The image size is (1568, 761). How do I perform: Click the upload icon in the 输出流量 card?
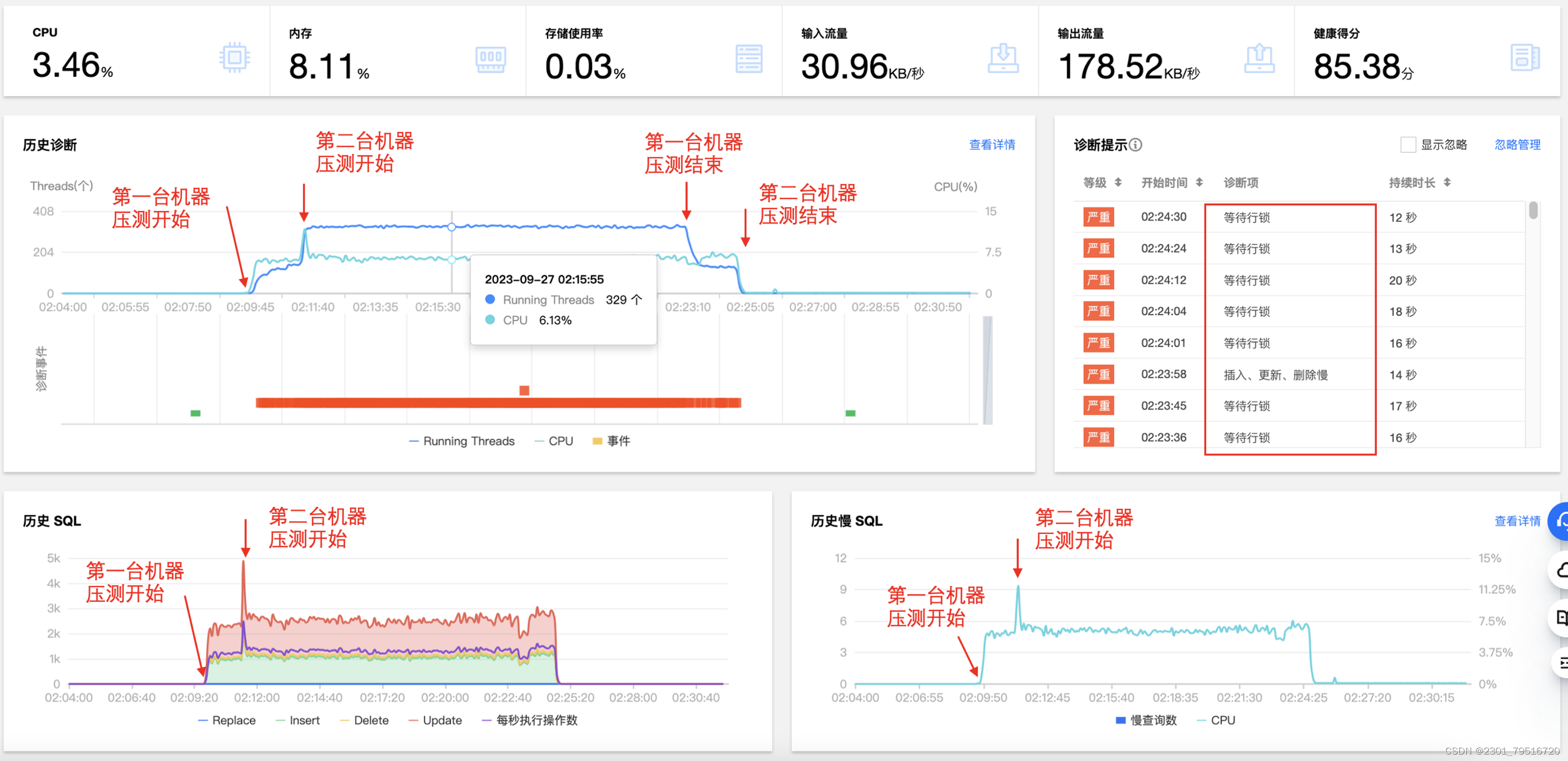click(x=1259, y=59)
